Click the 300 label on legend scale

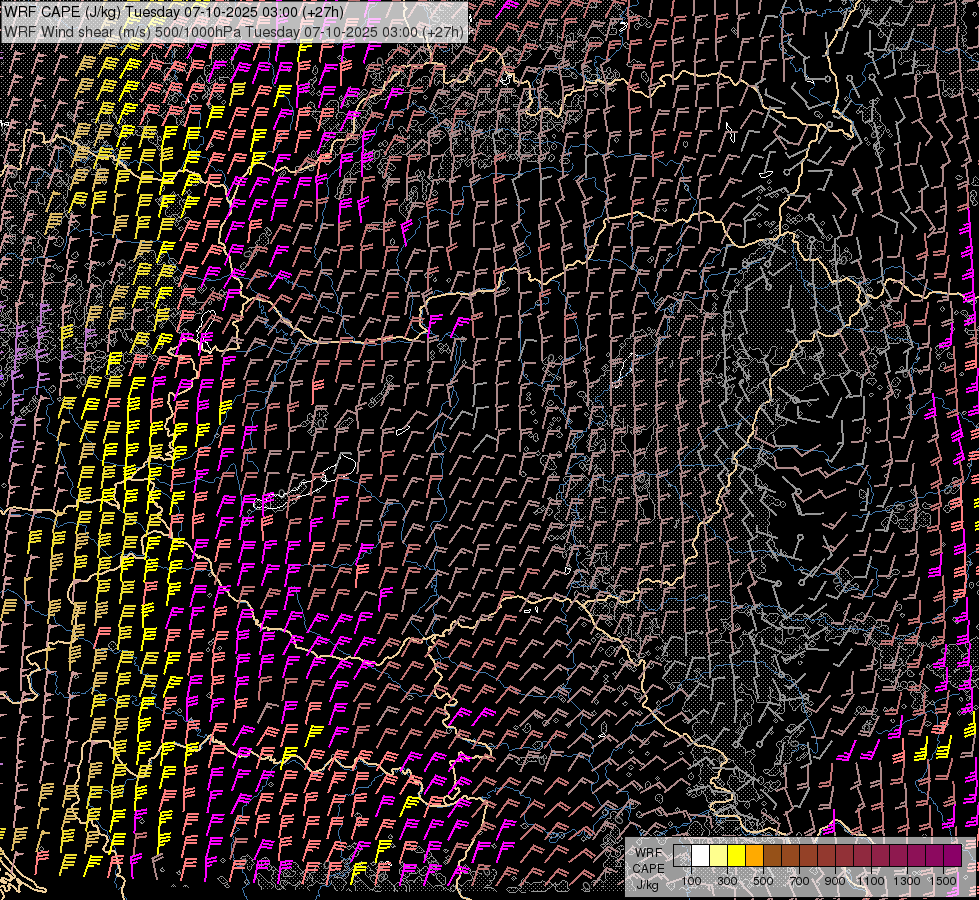tap(727, 881)
